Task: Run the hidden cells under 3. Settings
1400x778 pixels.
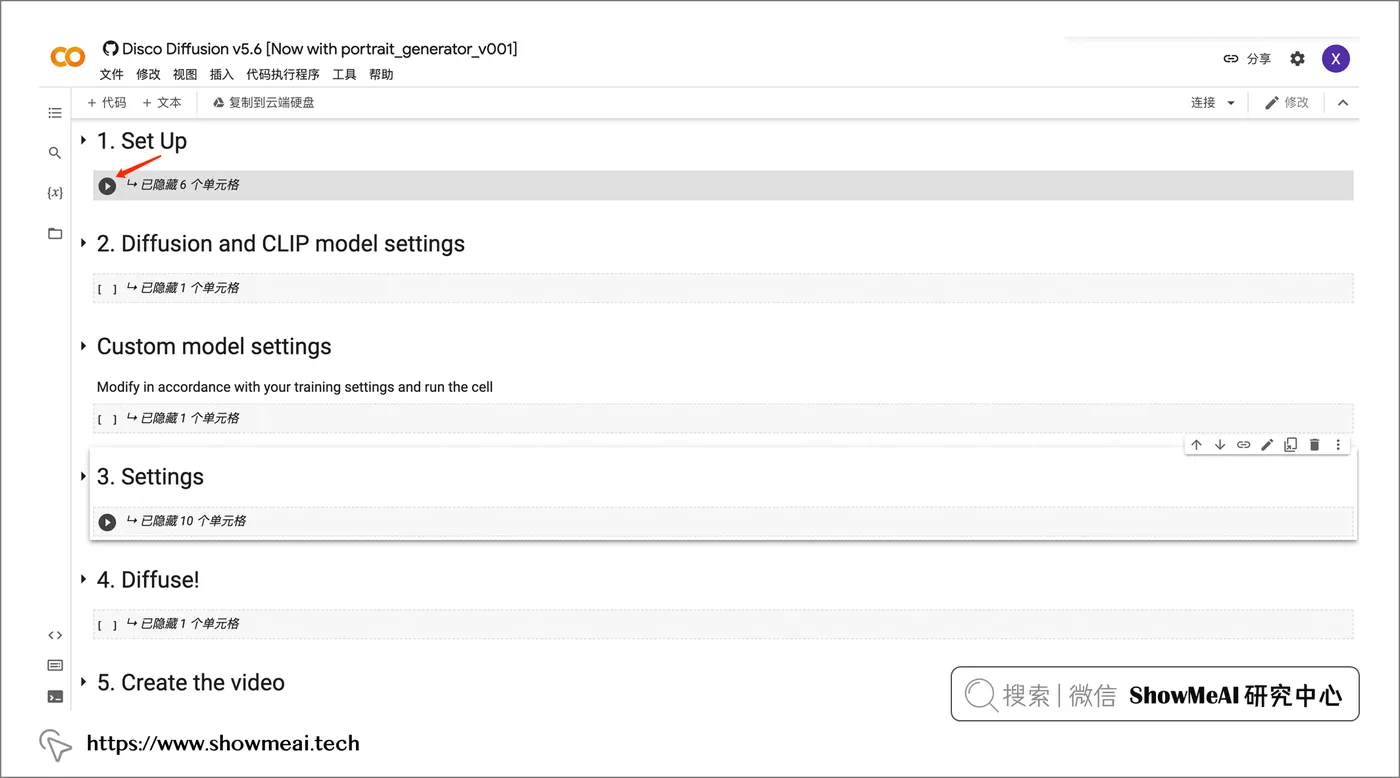Action: (107, 522)
